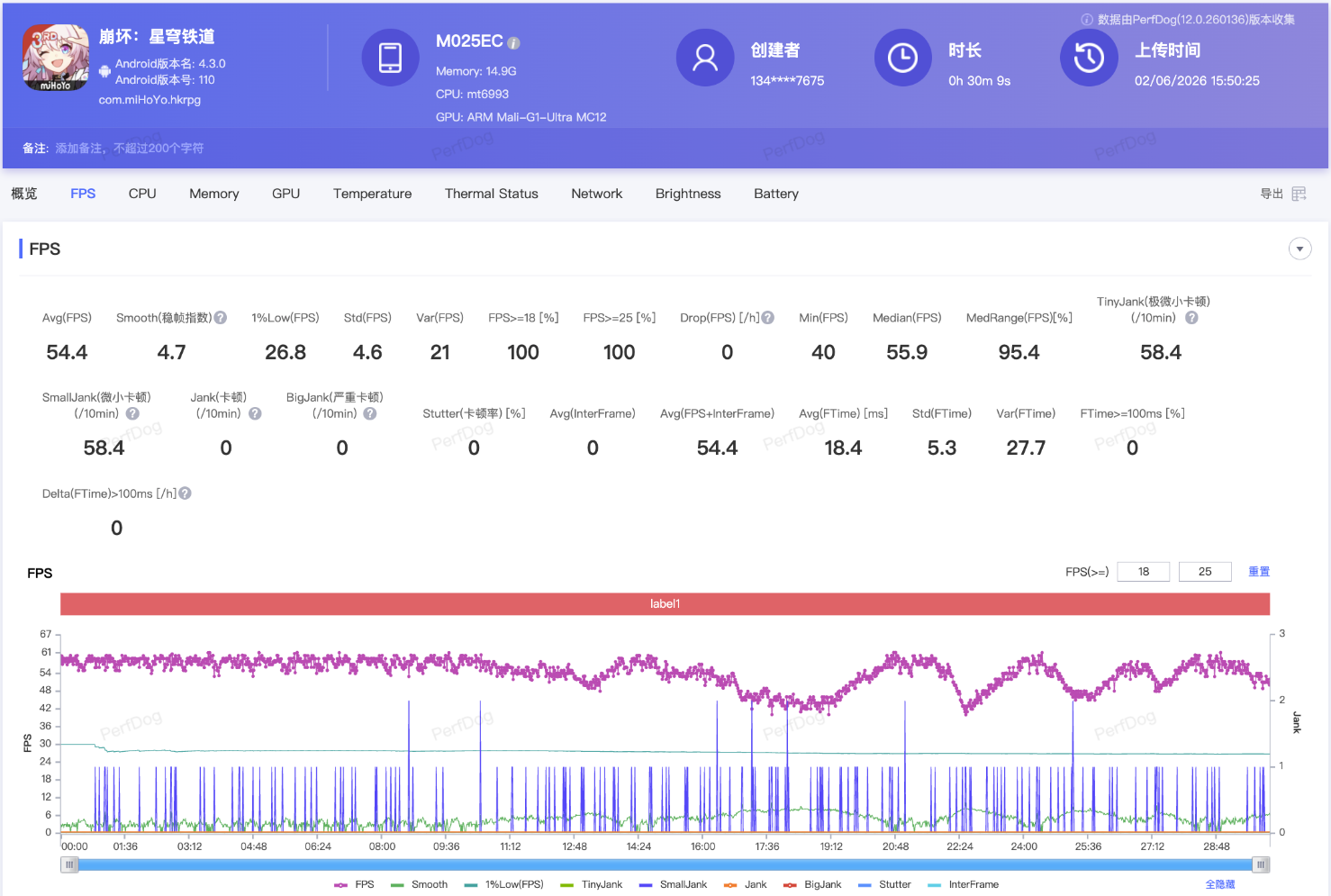Image resolution: width=1331 pixels, height=896 pixels.
Task: Click the Avg(FTime) value 18.4
Action: 844,448
